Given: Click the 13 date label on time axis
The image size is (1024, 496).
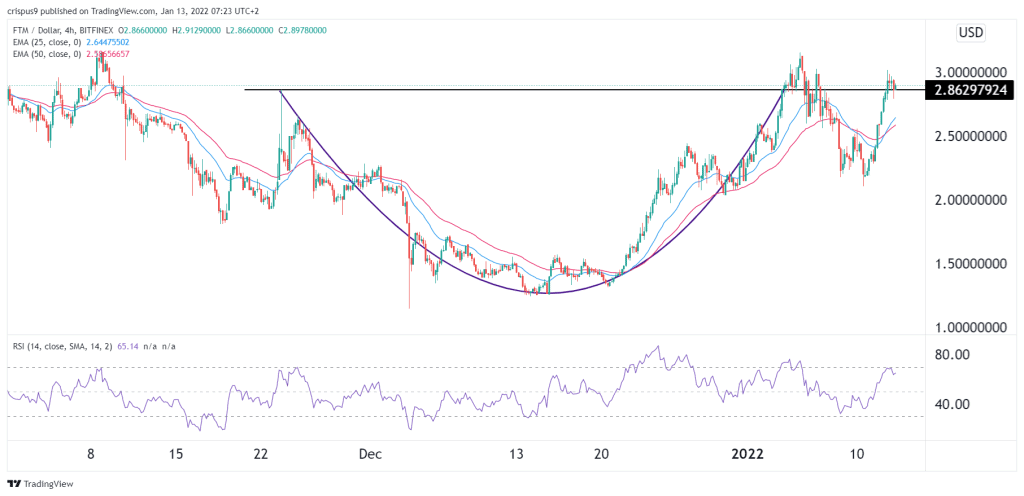Looking at the screenshot, I should [517, 454].
